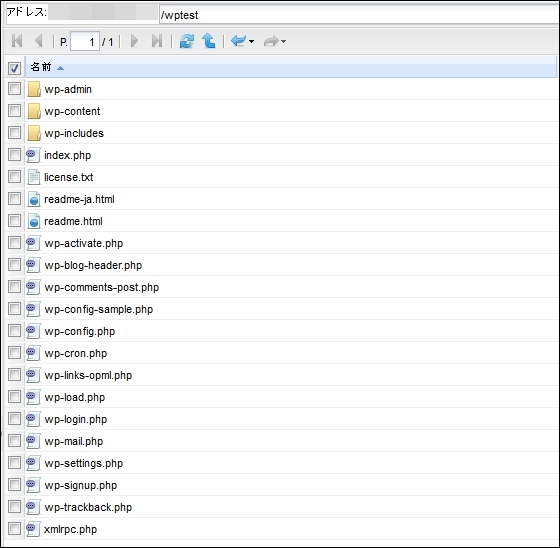
Task: Jump to the last page button
Action: pos(157,41)
